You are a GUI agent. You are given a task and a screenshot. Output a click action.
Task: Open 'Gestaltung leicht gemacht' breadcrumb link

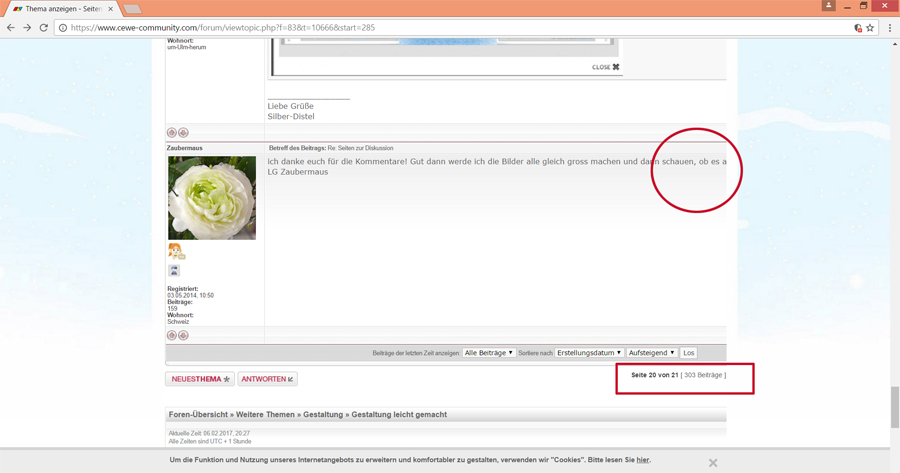pos(399,414)
